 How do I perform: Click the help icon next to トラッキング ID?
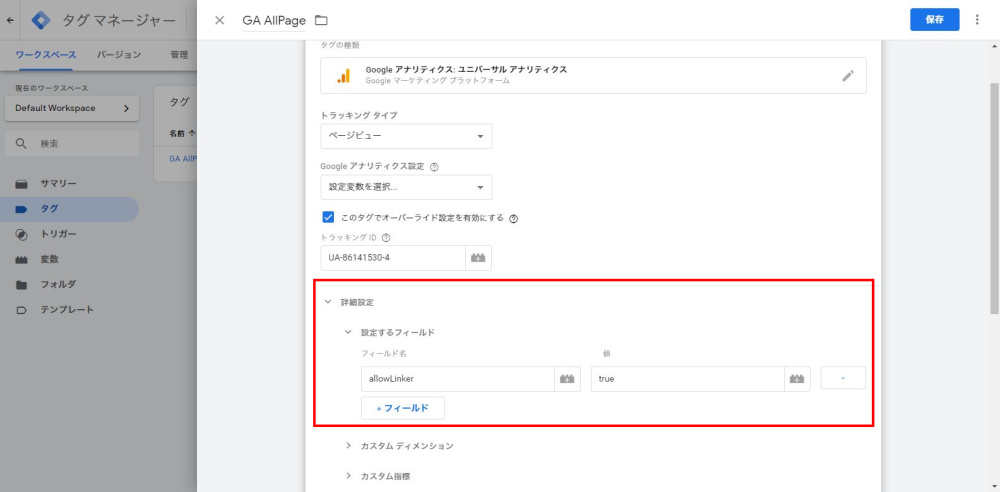pos(385,238)
